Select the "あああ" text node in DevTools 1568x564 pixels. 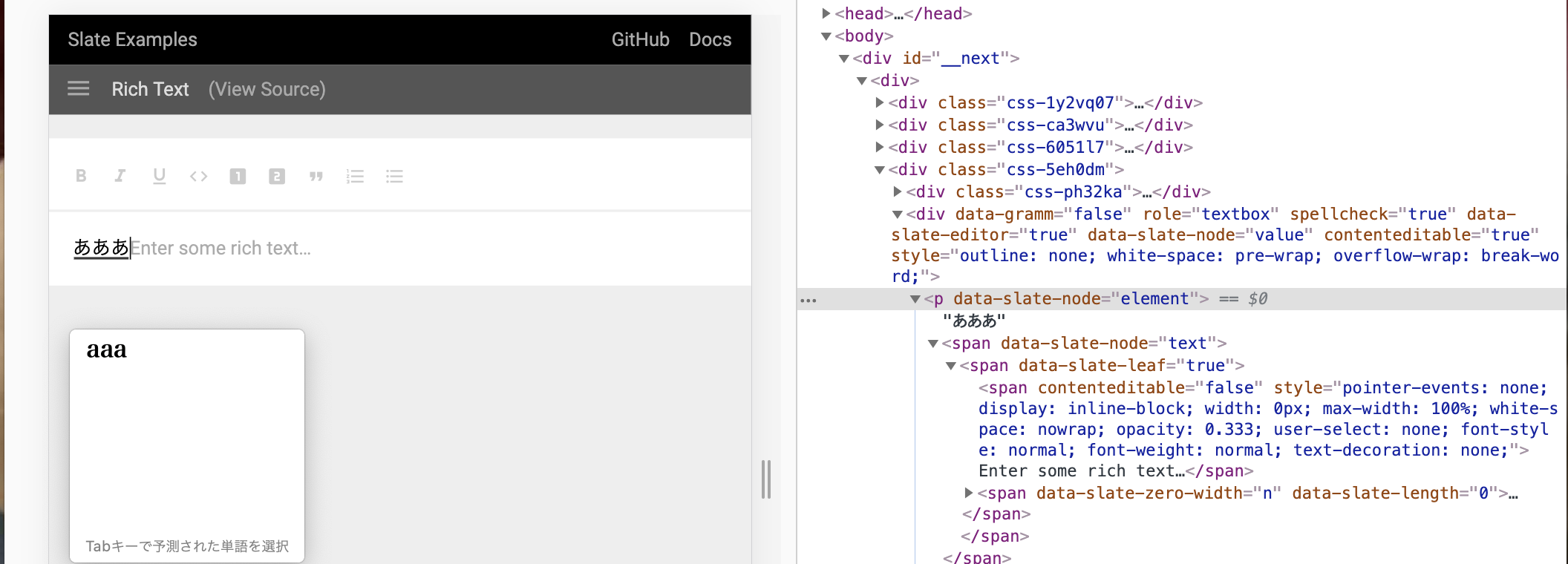974,321
